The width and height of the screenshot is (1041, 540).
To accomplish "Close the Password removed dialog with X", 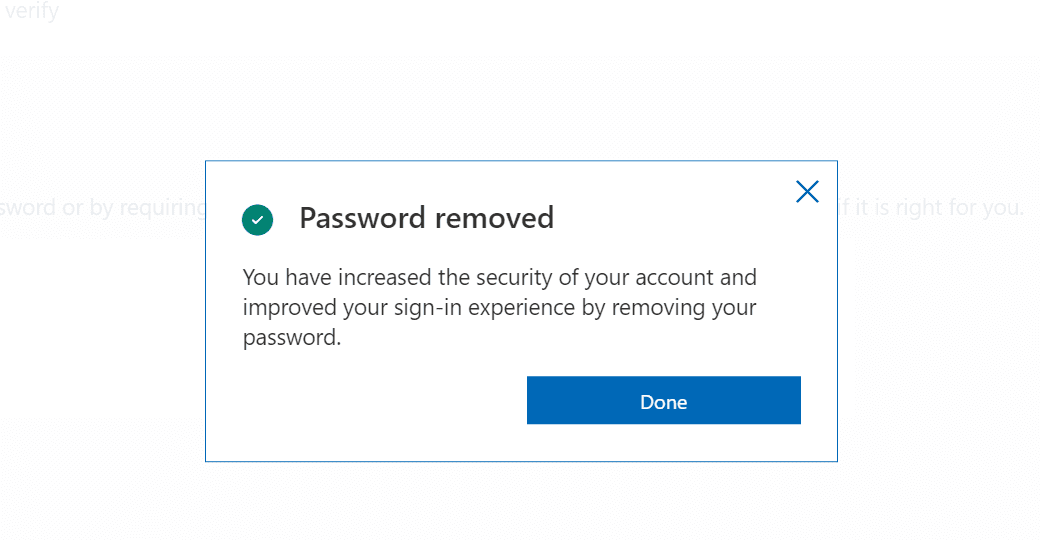I will tap(807, 191).
